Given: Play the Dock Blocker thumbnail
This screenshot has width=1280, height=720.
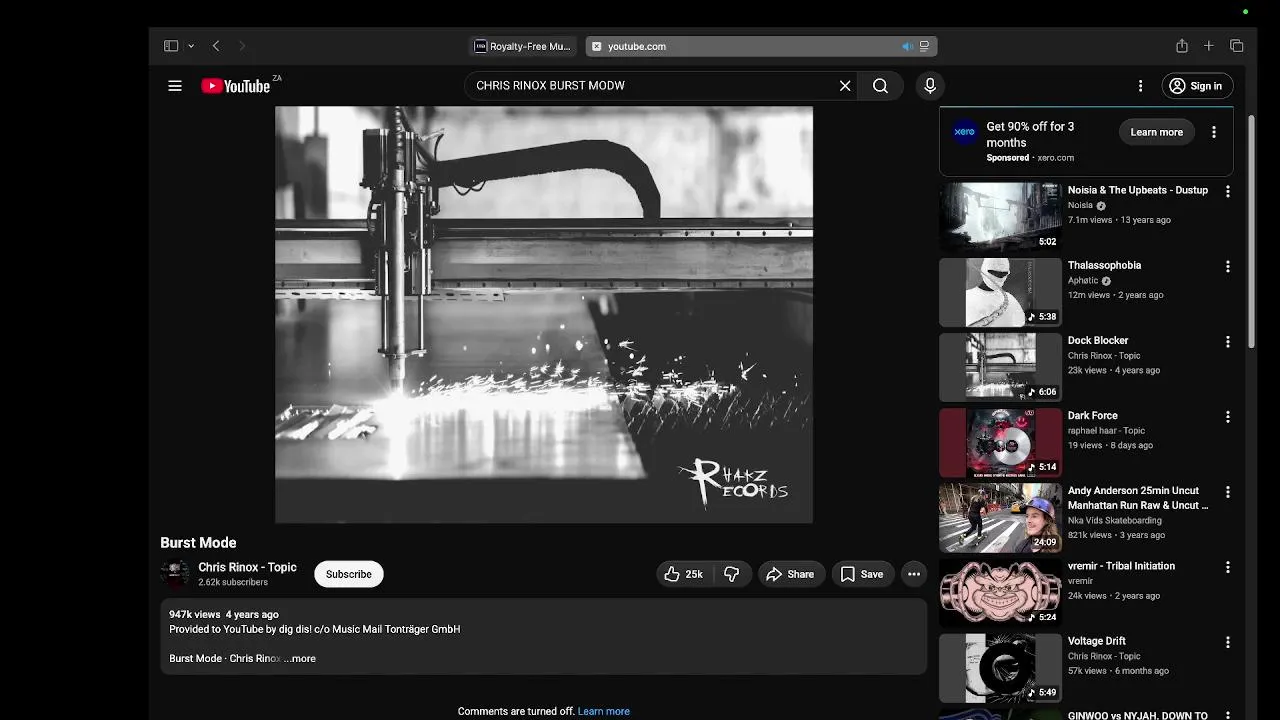Looking at the screenshot, I should [x=1000, y=367].
